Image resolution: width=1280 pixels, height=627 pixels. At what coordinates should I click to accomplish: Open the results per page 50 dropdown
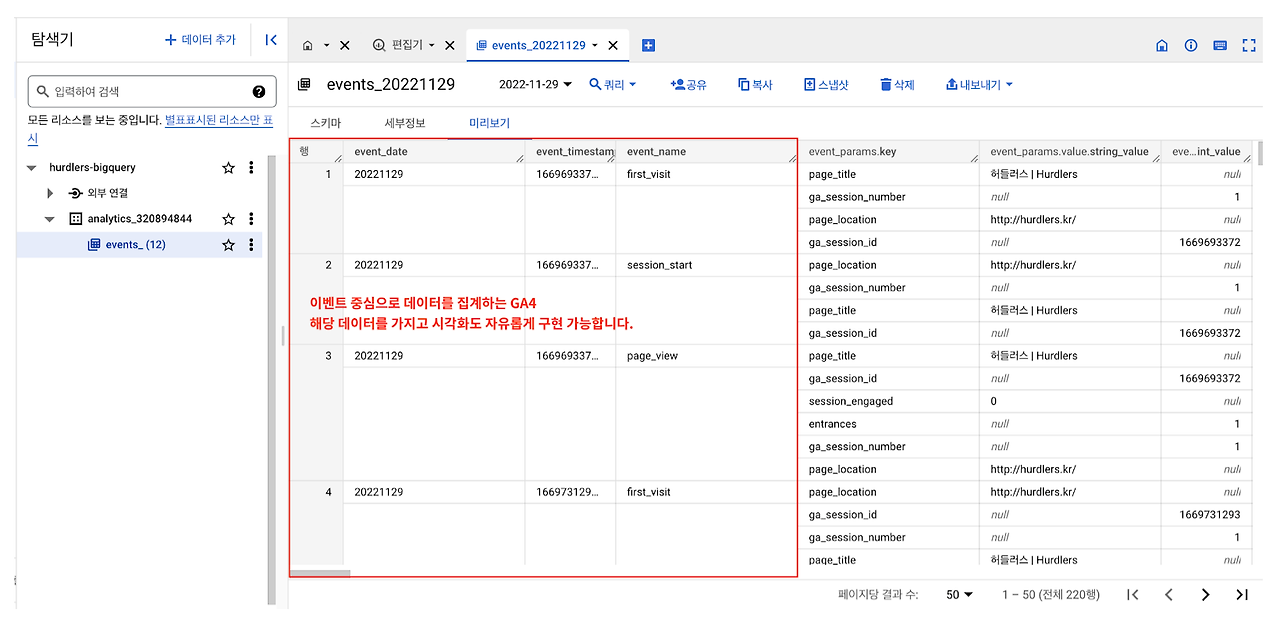coord(959,594)
